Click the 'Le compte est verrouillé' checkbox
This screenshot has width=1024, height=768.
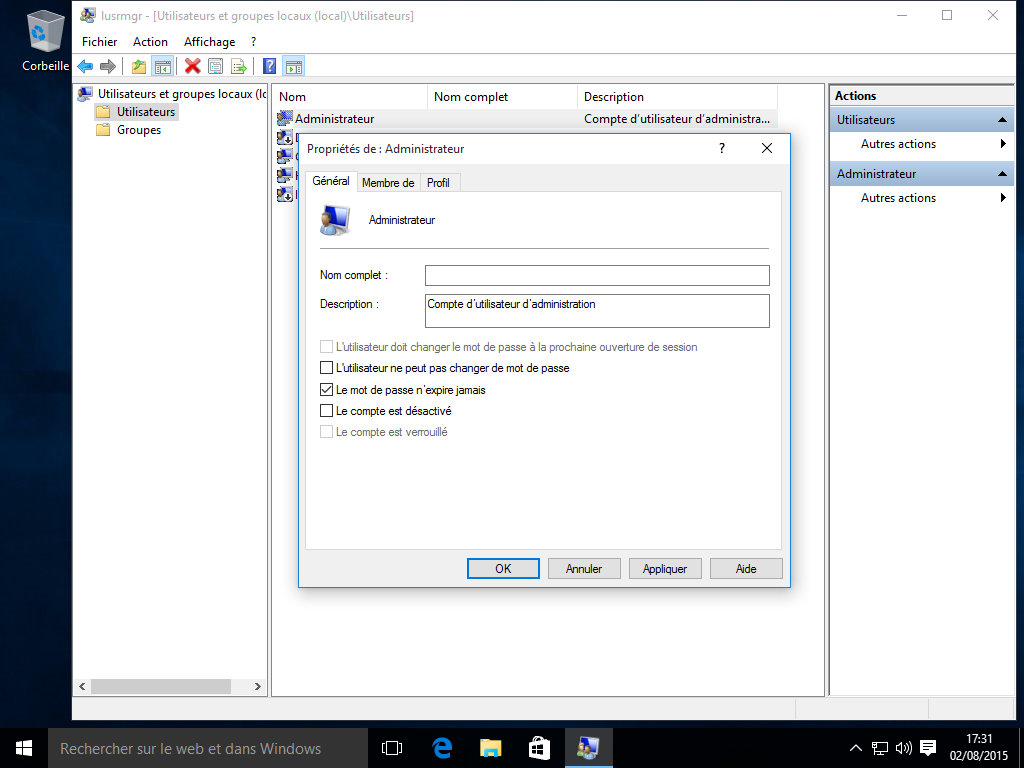point(327,432)
